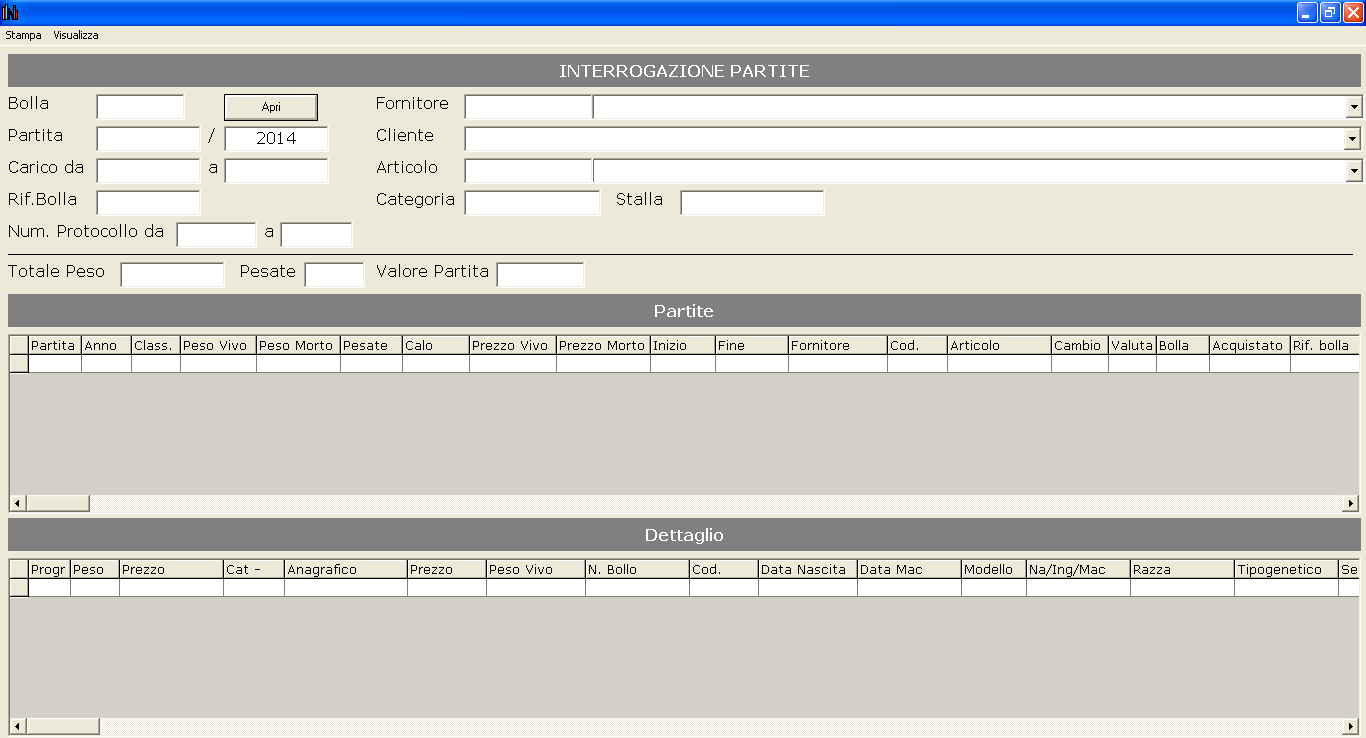Click the Fine column header
Image resolution: width=1366 pixels, height=738 pixels.
click(x=752, y=345)
